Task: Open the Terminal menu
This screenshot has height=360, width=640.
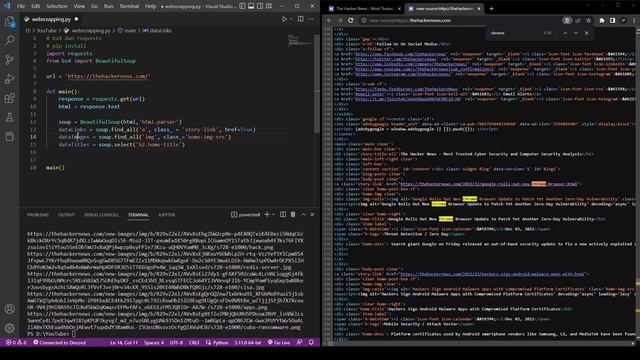Action: click(x=129, y=6)
